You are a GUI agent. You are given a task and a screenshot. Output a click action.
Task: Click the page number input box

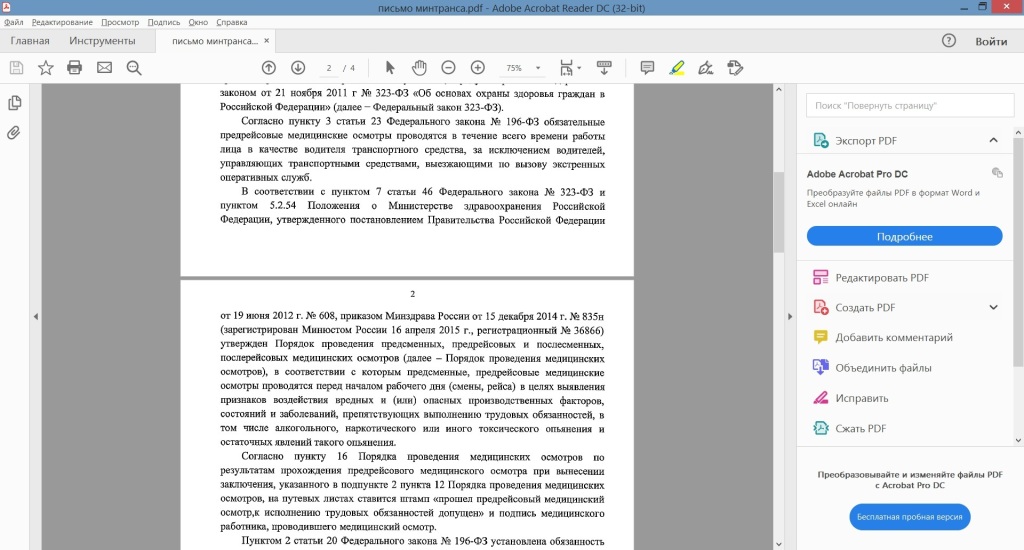click(x=328, y=68)
